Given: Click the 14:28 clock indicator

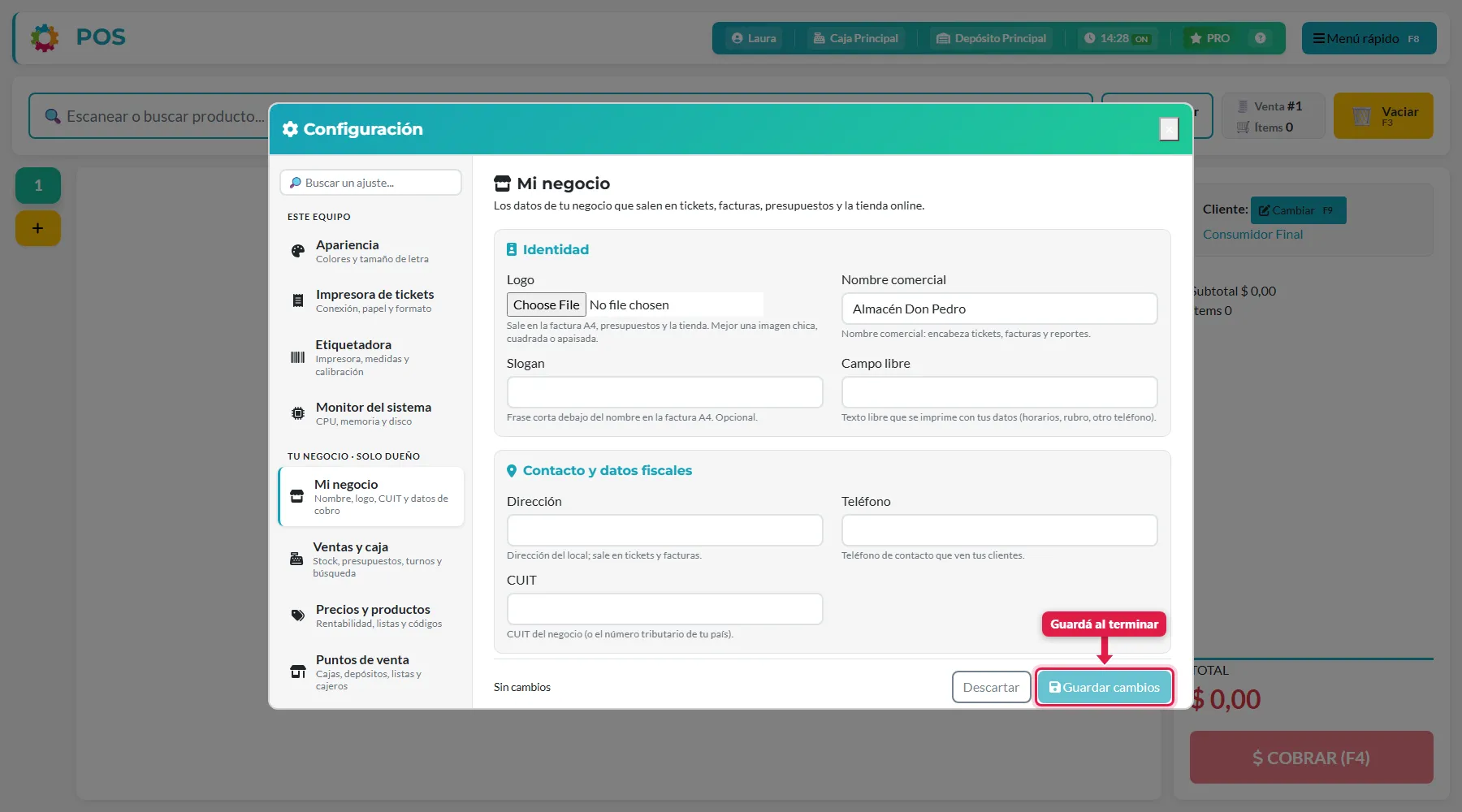Looking at the screenshot, I should [x=1117, y=38].
